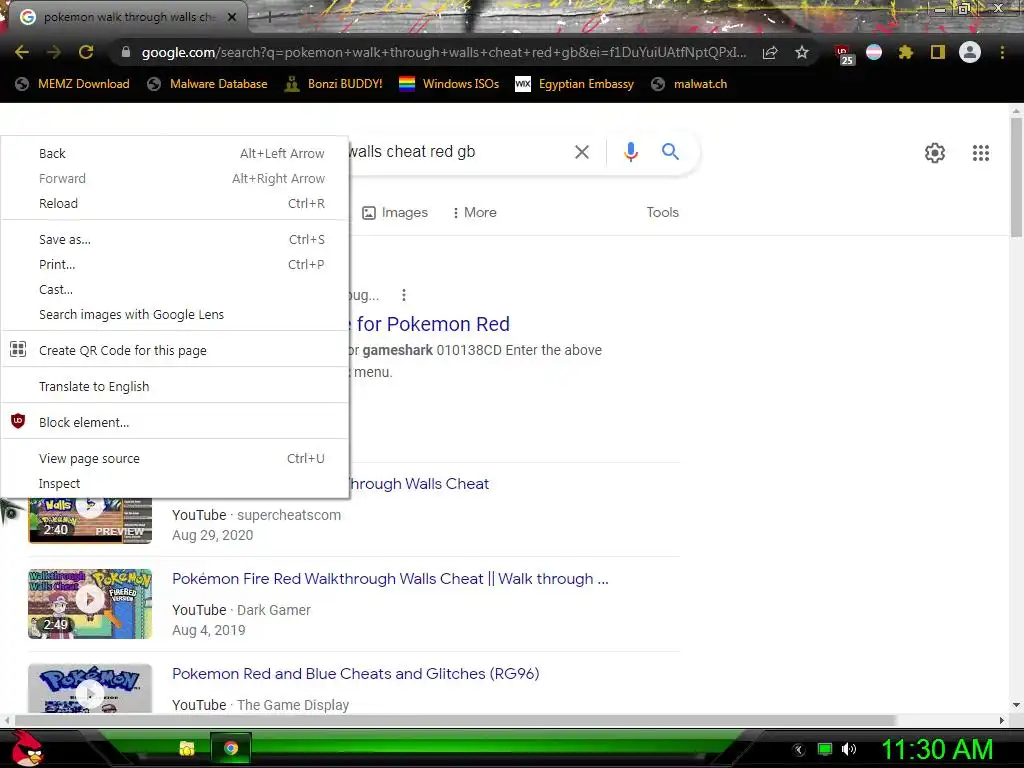Select Translate to English
The height and width of the screenshot is (768, 1024).
[175, 386]
